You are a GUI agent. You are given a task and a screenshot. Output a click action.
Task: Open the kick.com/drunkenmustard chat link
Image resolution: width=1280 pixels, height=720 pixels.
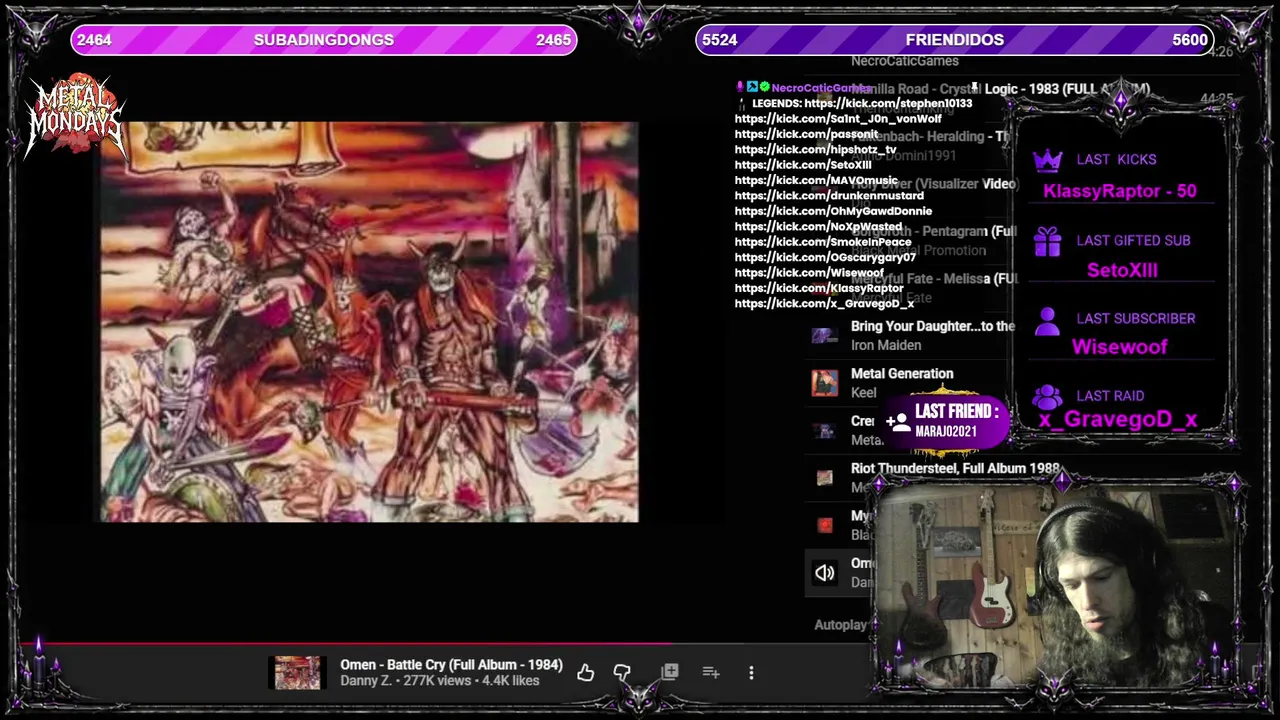click(829, 196)
